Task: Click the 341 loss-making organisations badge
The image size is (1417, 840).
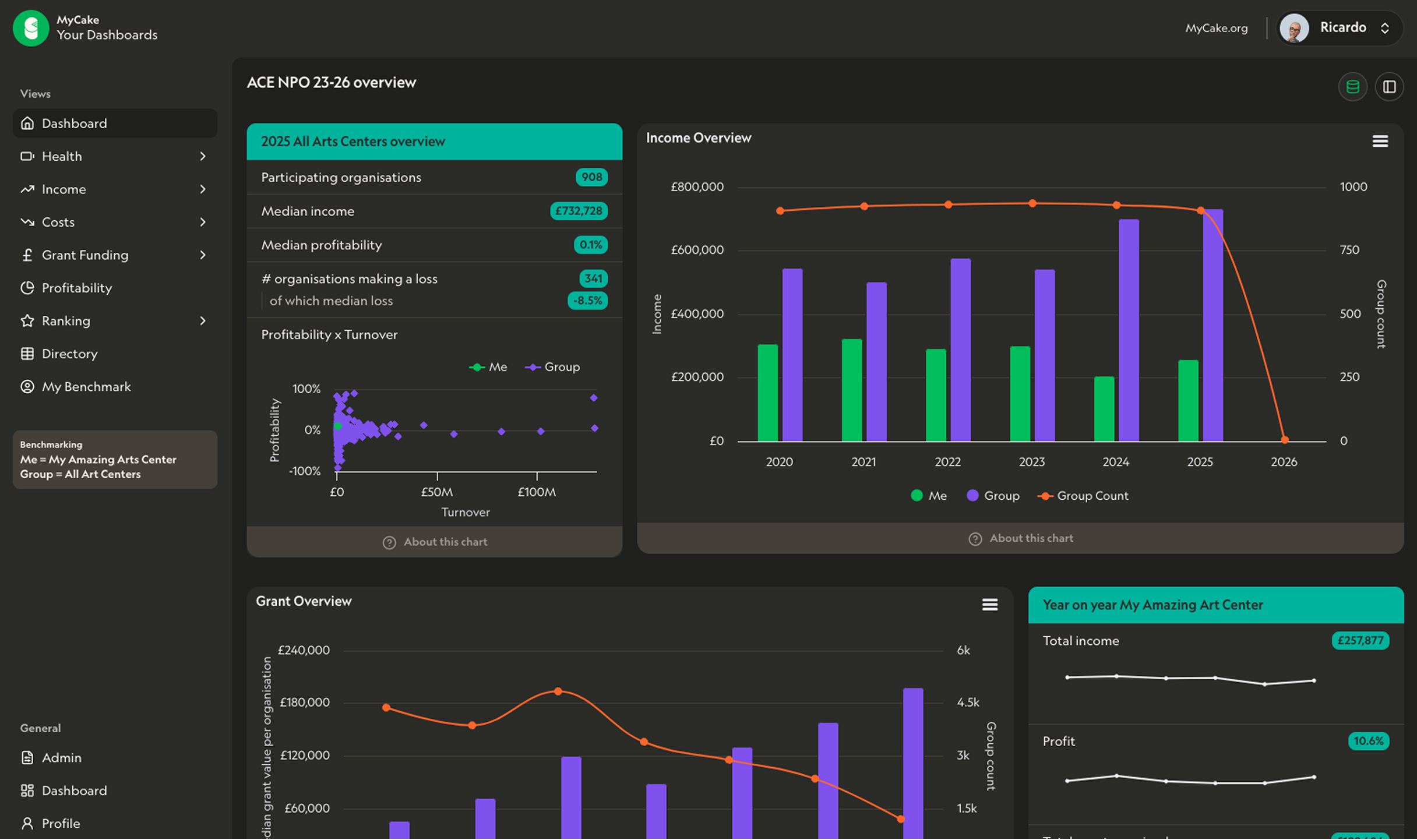Action: 593,278
